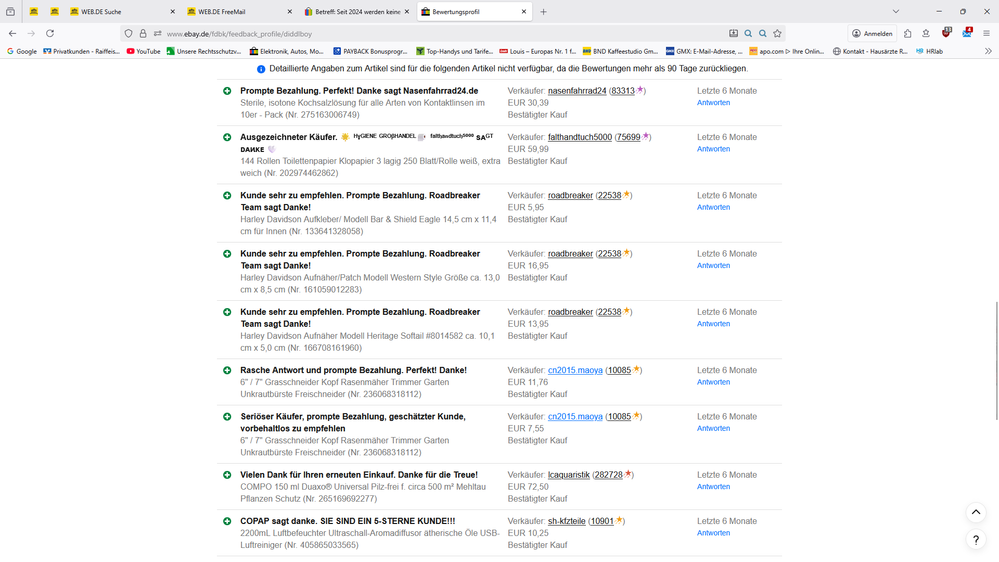Open the BND Kaffeestudio bookmark
Screen dimensions: 999x562
[x=620, y=51]
